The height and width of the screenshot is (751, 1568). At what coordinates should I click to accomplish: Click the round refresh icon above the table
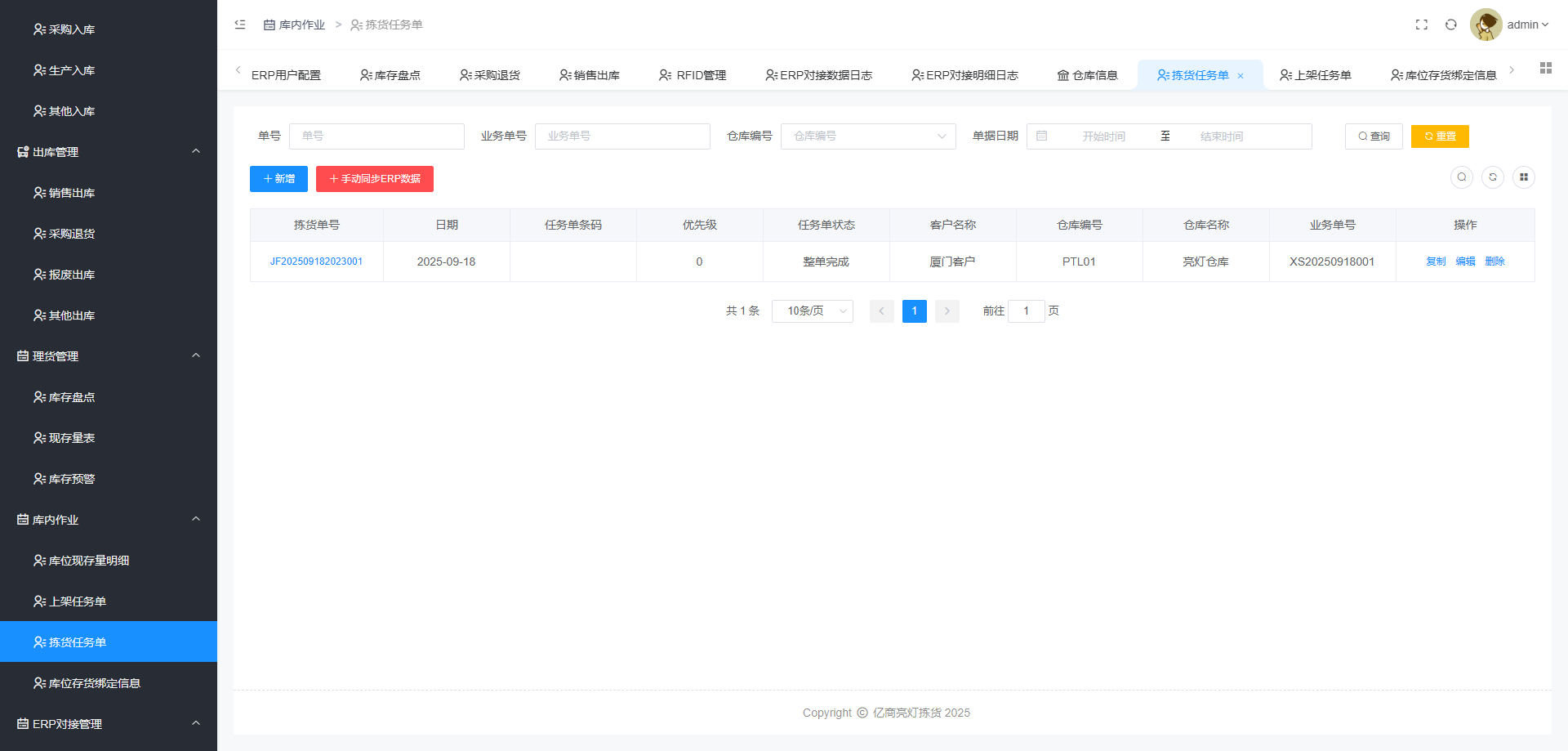(x=1492, y=177)
